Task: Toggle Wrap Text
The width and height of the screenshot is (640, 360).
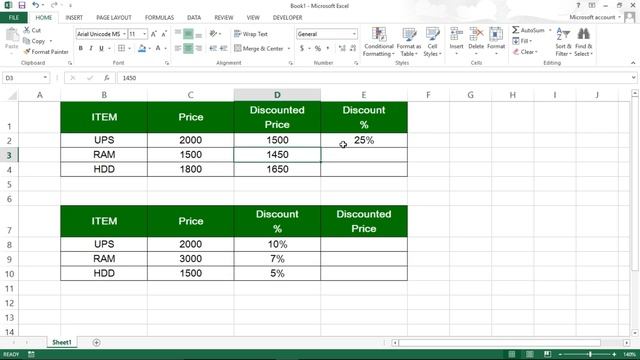Action: [251, 34]
